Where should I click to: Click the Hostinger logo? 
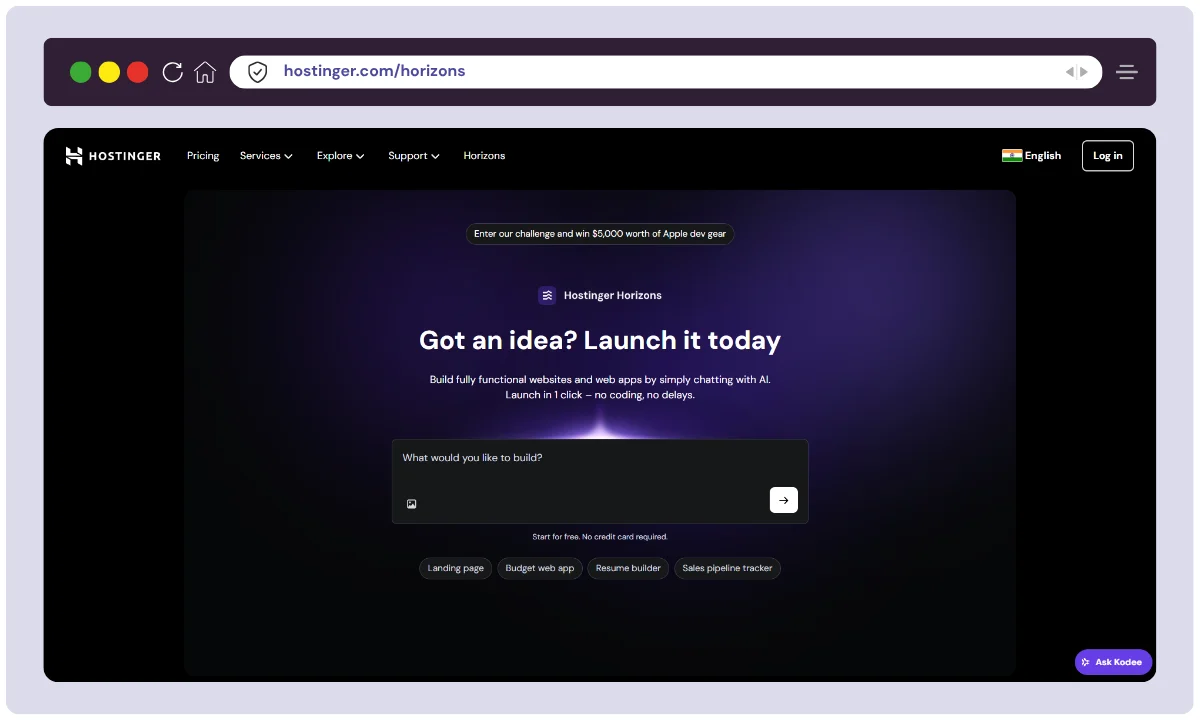click(113, 156)
